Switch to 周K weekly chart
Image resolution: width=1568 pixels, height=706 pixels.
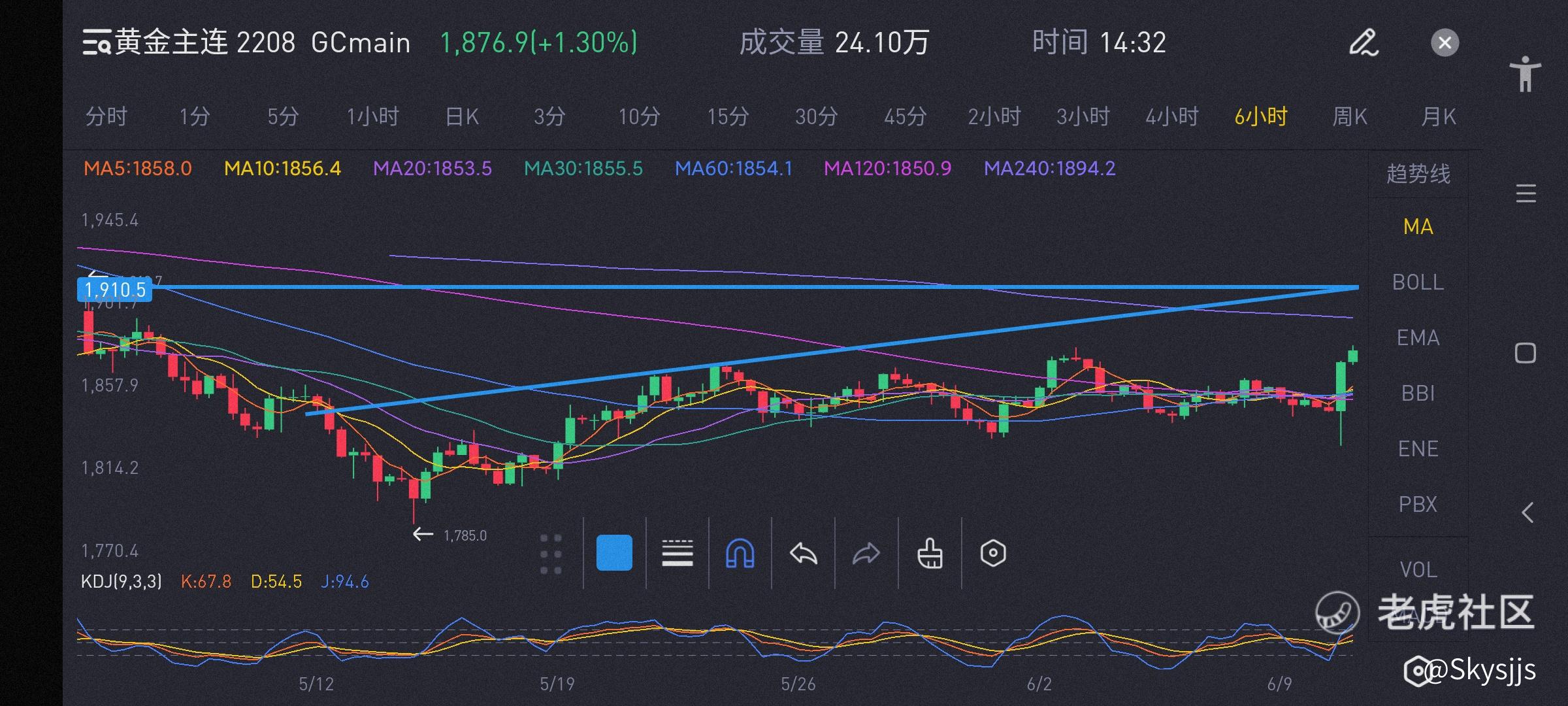[1350, 117]
